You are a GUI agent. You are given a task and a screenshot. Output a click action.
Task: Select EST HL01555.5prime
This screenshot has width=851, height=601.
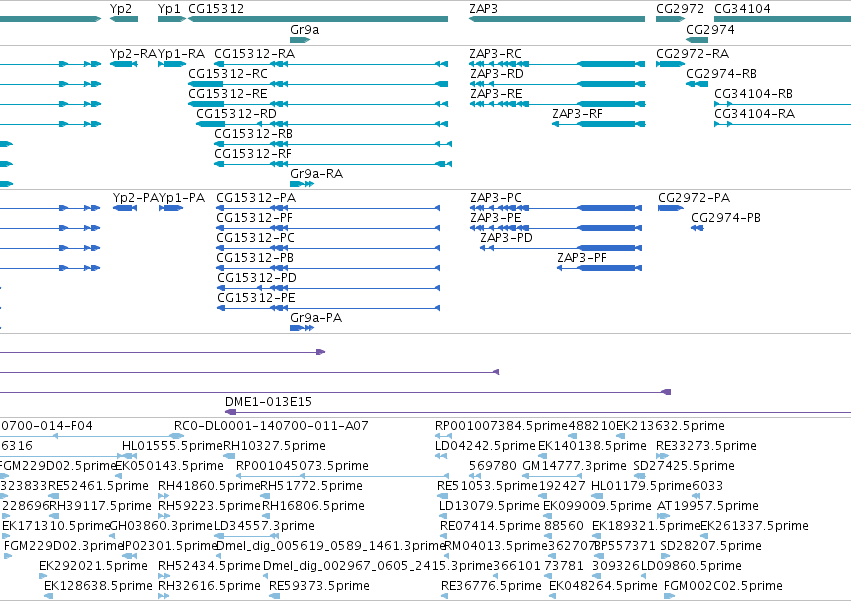point(173,446)
